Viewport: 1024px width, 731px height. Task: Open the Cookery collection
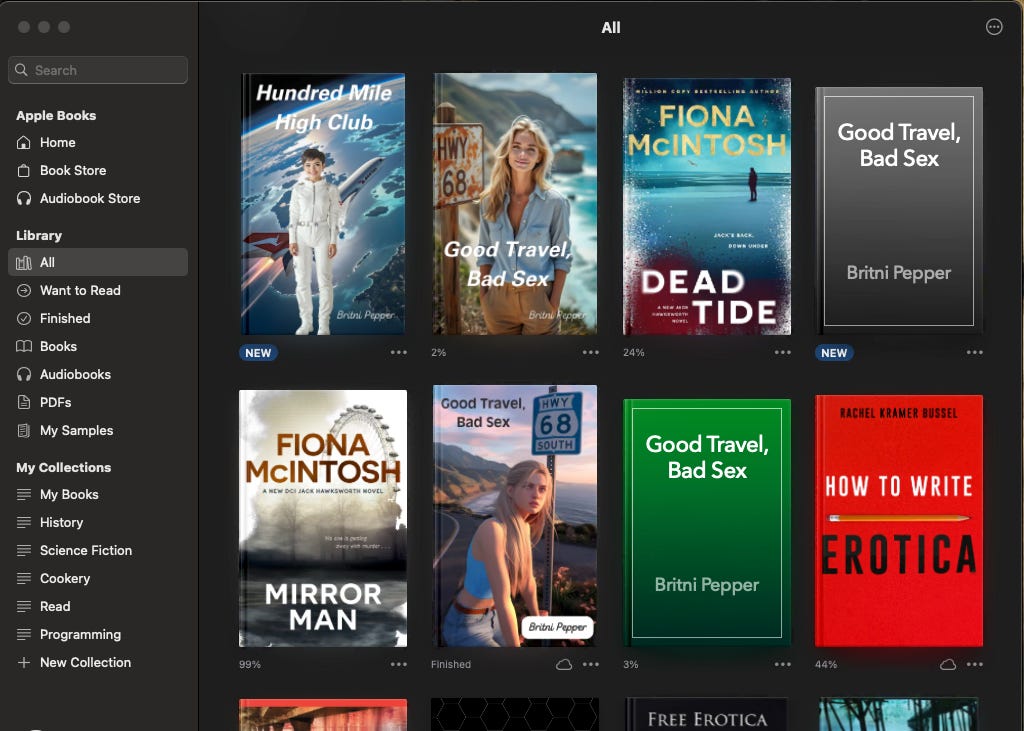[x=98, y=579]
